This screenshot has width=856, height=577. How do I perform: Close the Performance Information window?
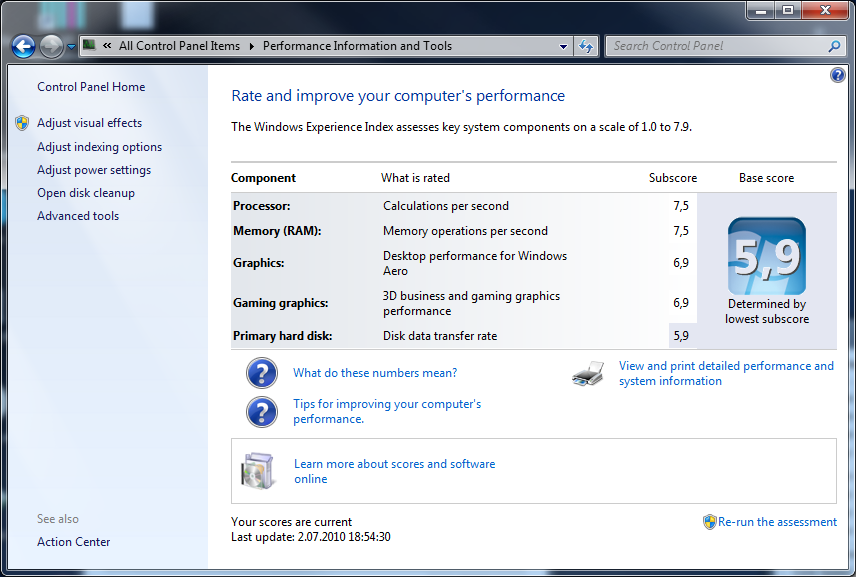pos(825,10)
